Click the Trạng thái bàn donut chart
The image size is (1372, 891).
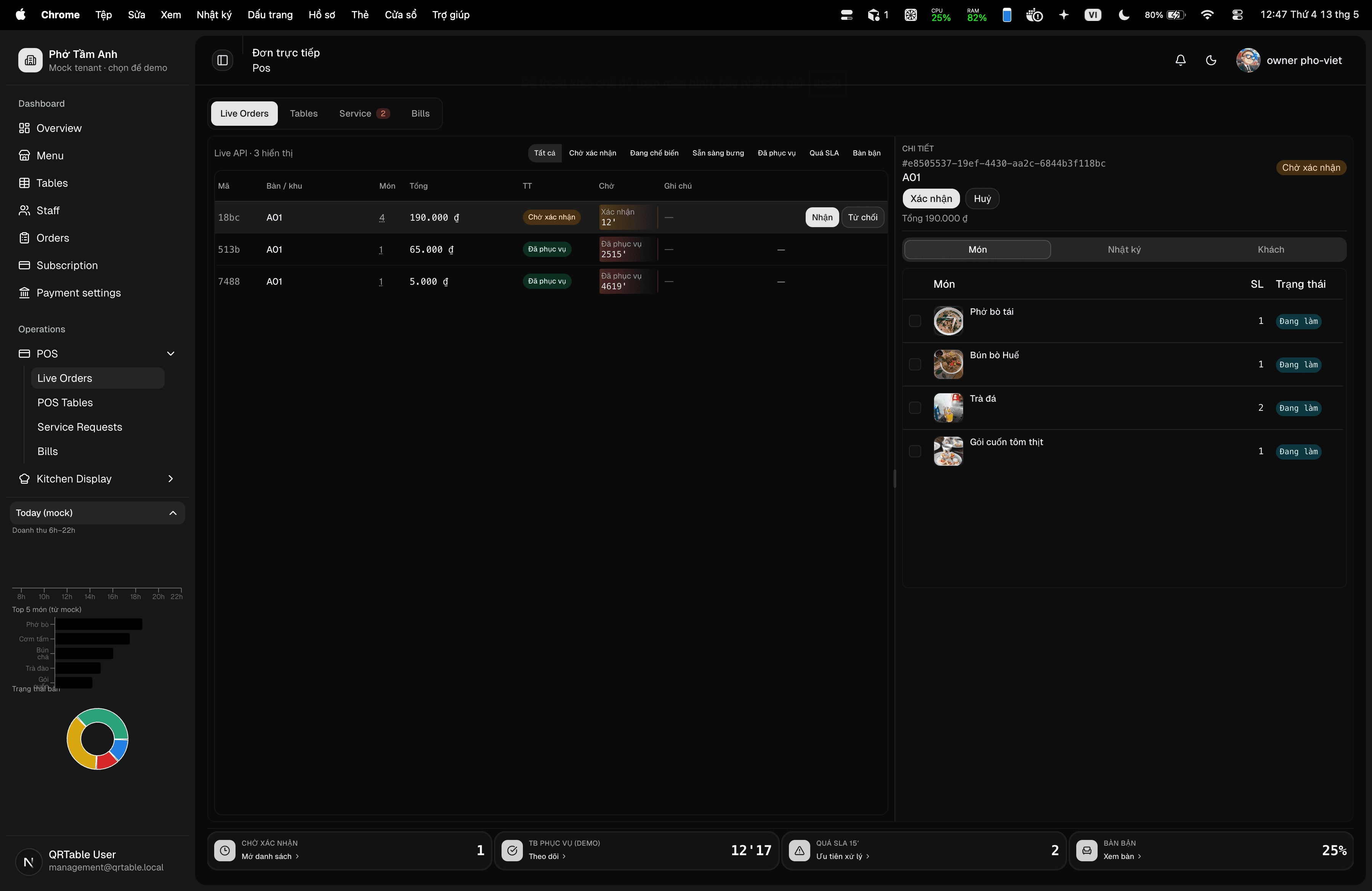pyautogui.click(x=98, y=739)
